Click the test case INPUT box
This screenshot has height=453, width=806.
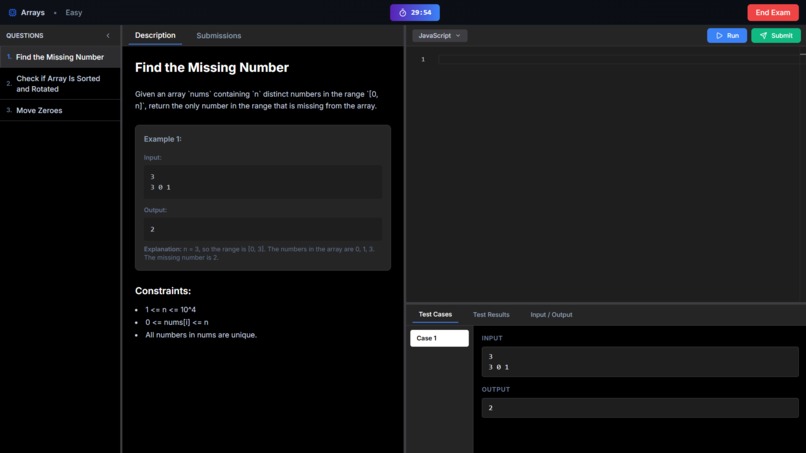pos(640,361)
